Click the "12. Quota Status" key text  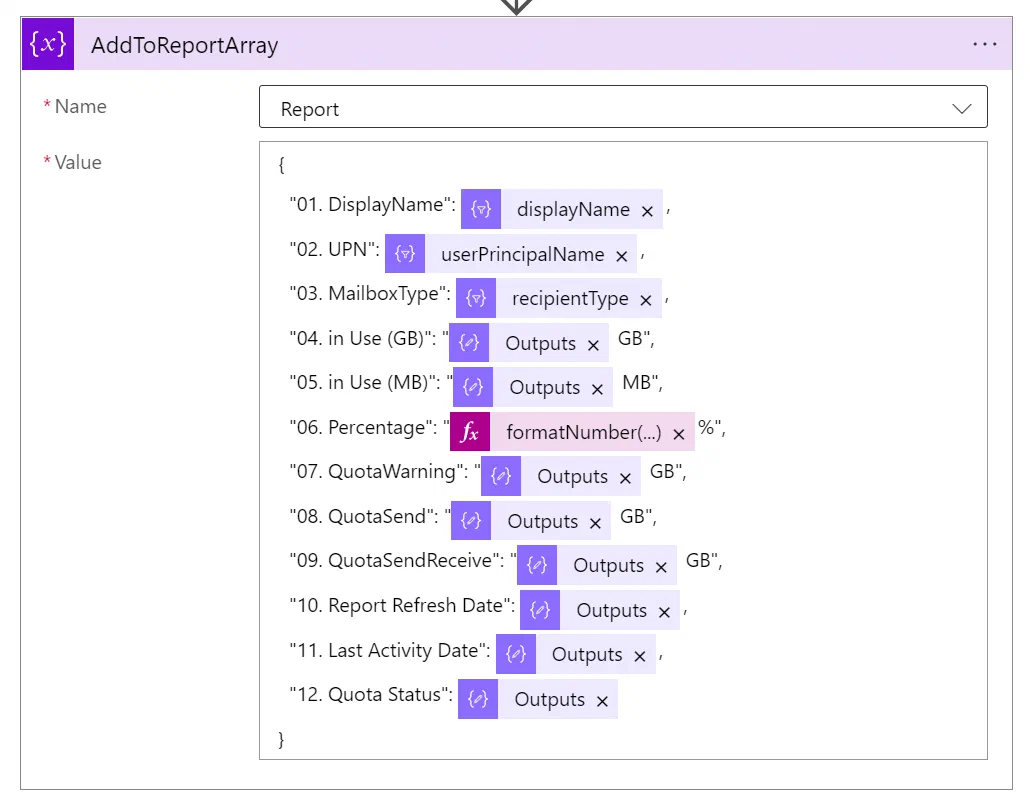(371, 694)
